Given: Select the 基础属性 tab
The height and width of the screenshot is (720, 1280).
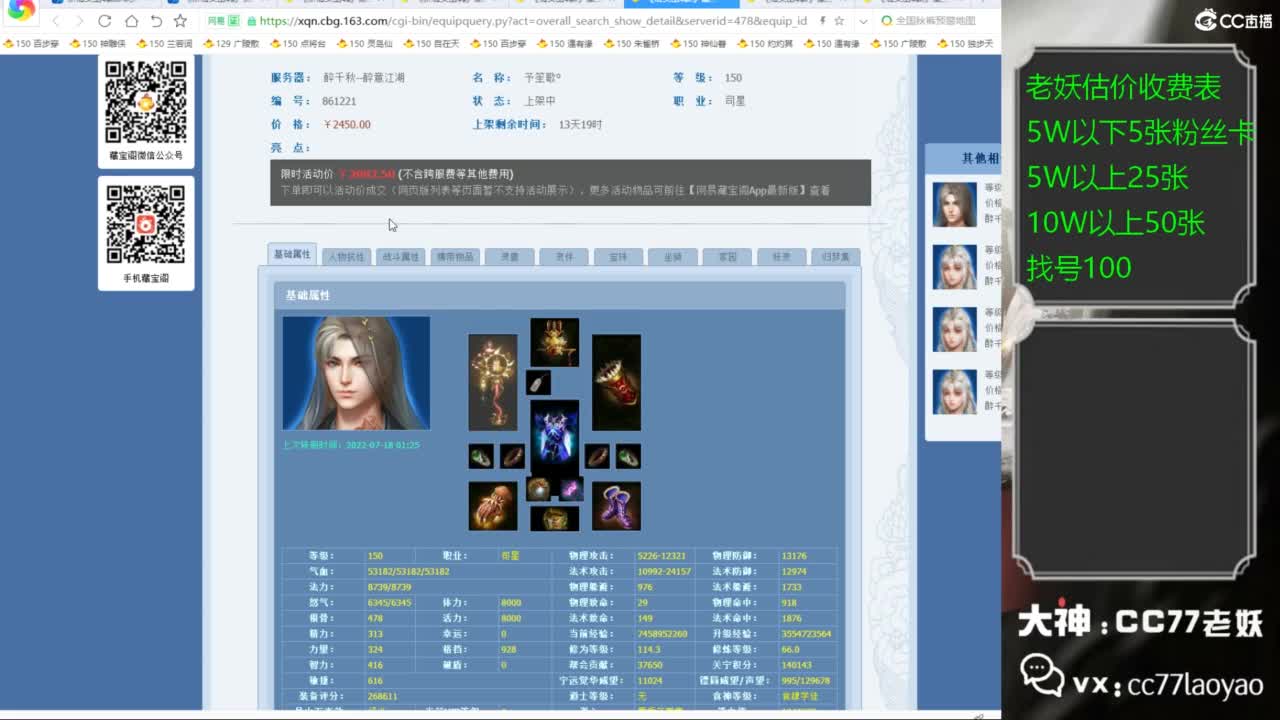Looking at the screenshot, I should pos(292,254).
